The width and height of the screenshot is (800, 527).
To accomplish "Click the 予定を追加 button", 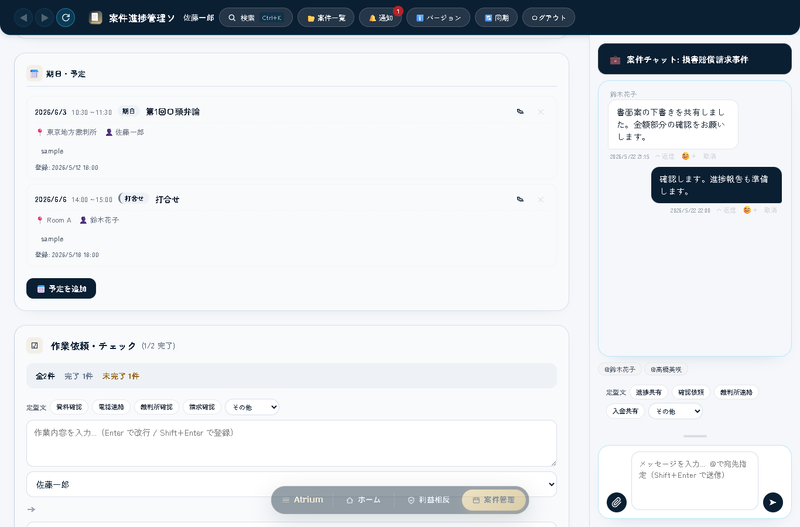I will (x=61, y=289).
